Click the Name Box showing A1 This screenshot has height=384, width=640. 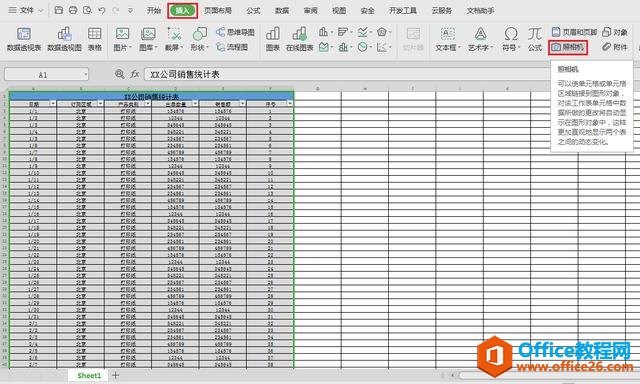(x=43, y=75)
